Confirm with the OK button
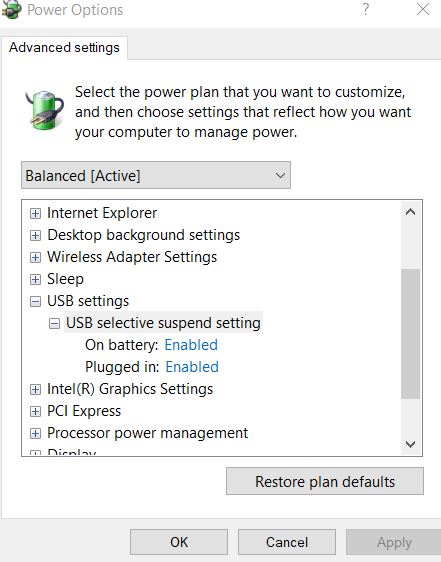 [x=179, y=542]
